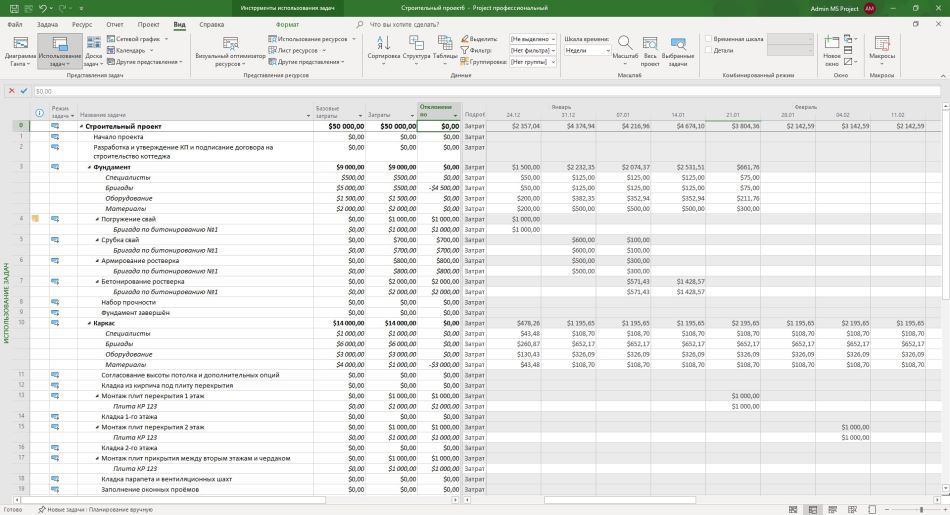Confirm entry with blue checkmark icon

click(x=24, y=91)
